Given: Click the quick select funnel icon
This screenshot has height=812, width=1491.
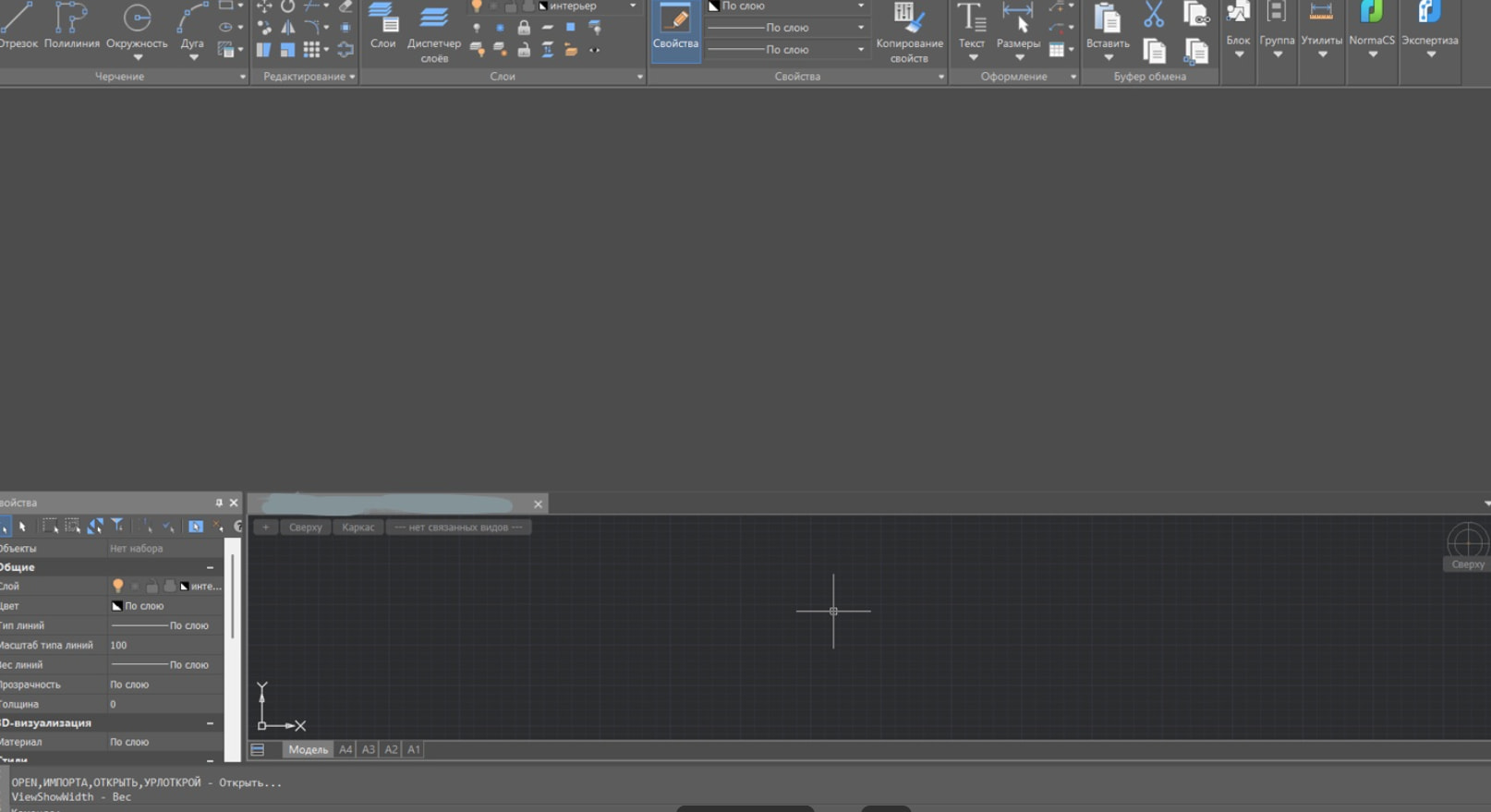Looking at the screenshot, I should pyautogui.click(x=117, y=526).
